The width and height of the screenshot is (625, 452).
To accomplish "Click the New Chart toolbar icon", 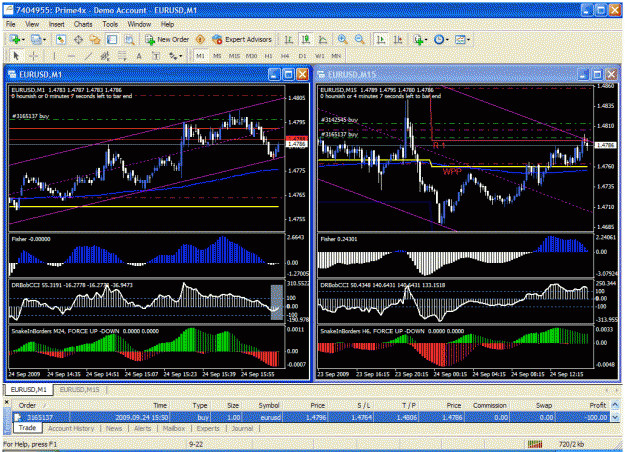I will click(14, 39).
